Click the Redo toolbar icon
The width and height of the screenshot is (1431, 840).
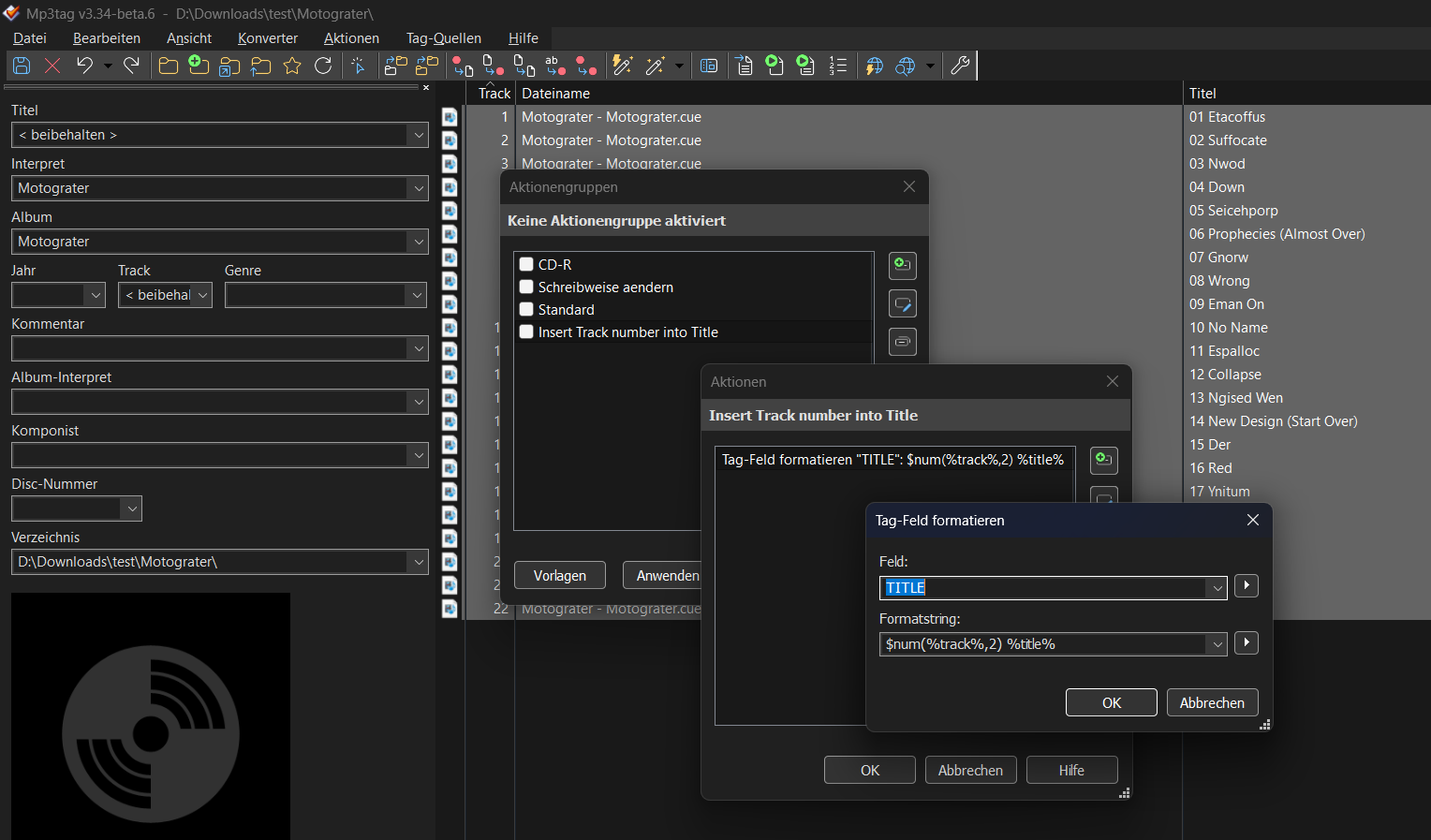pos(131,66)
